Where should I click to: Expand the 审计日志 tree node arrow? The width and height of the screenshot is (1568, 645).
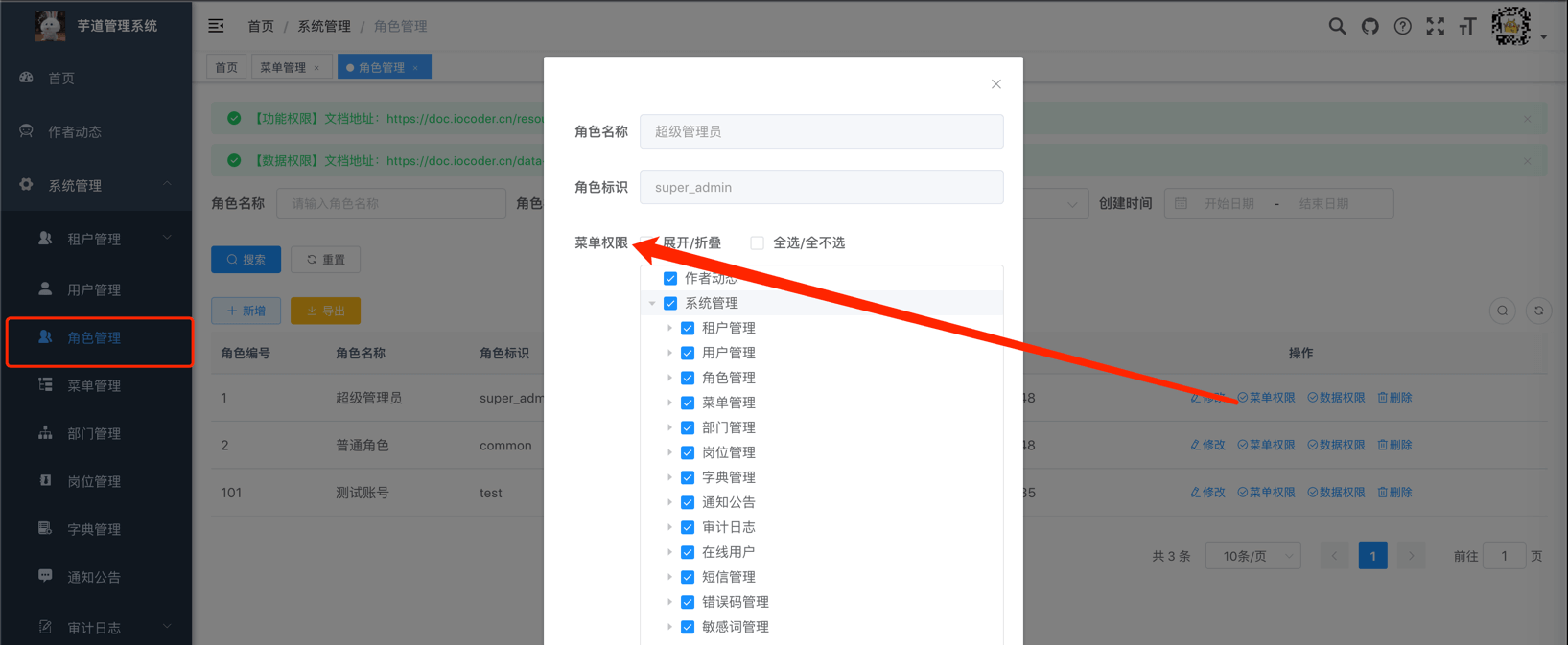[x=669, y=527]
